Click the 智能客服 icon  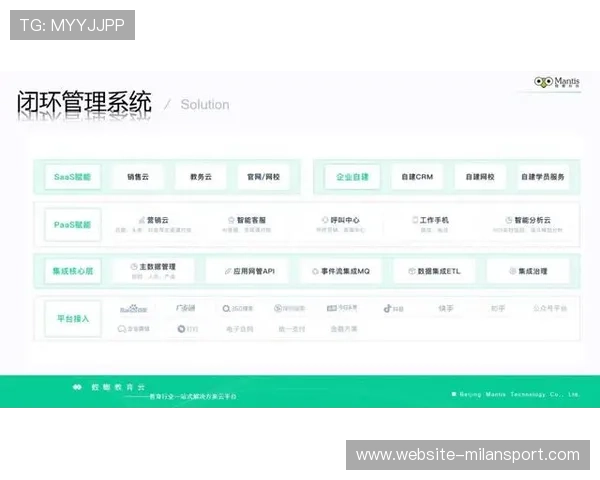(231, 220)
